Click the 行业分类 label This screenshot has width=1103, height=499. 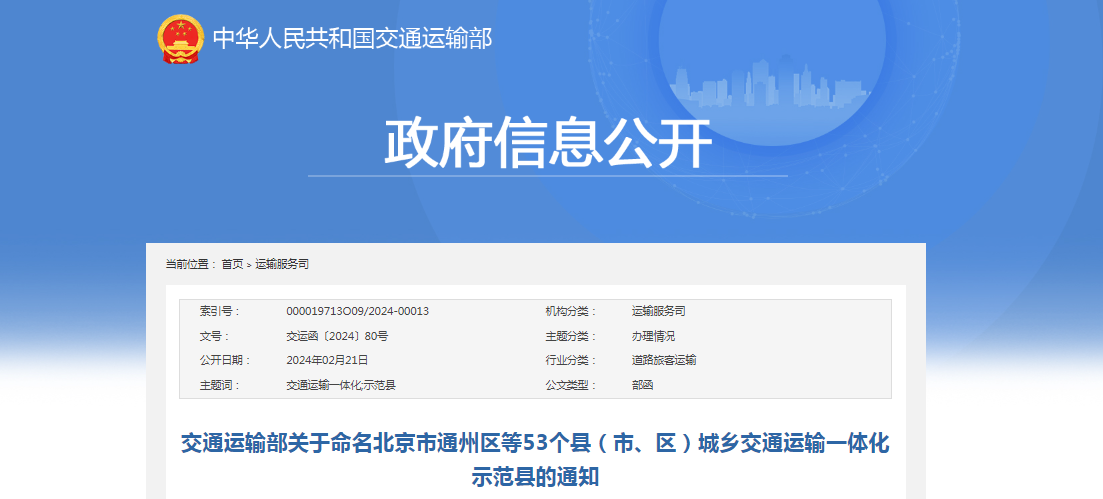(570, 360)
